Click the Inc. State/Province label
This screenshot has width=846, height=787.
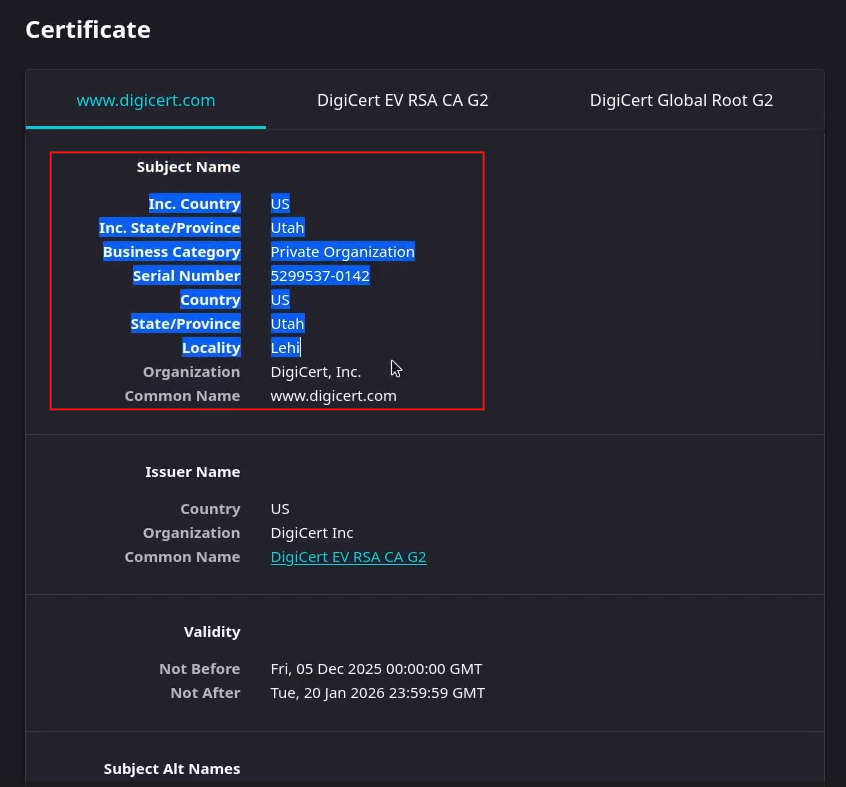click(x=169, y=228)
